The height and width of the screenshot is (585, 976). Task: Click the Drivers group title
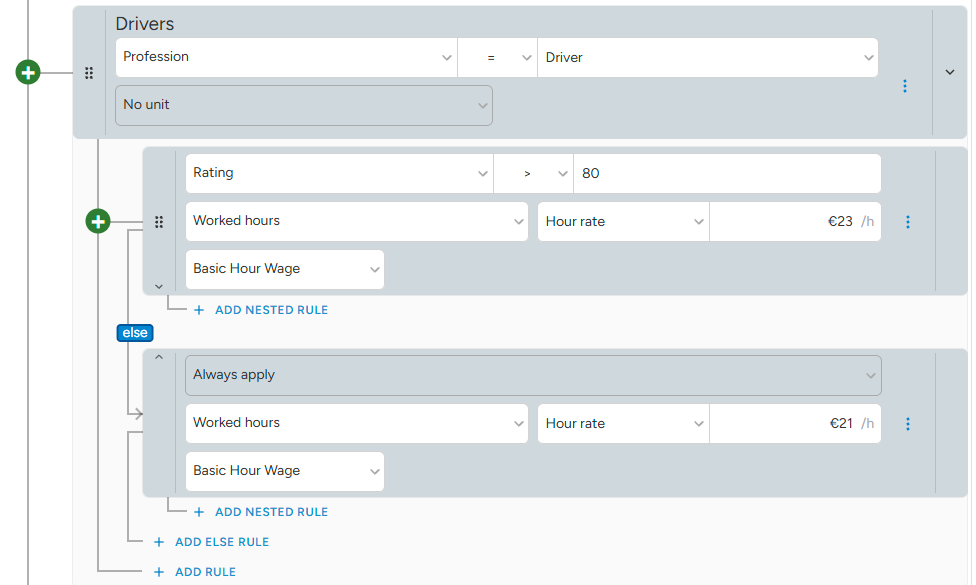click(144, 24)
